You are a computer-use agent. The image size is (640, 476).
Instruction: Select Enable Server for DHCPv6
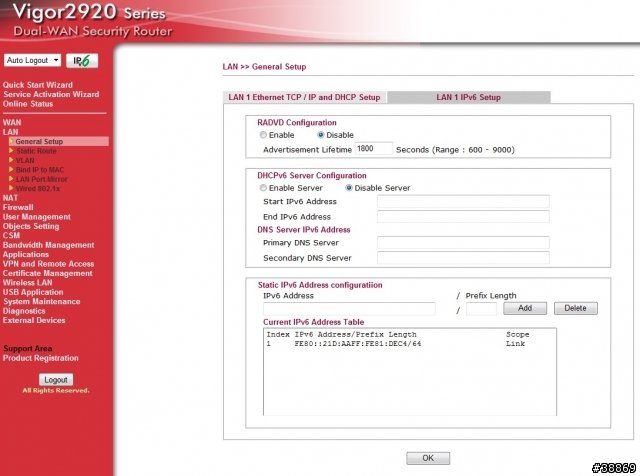263,188
